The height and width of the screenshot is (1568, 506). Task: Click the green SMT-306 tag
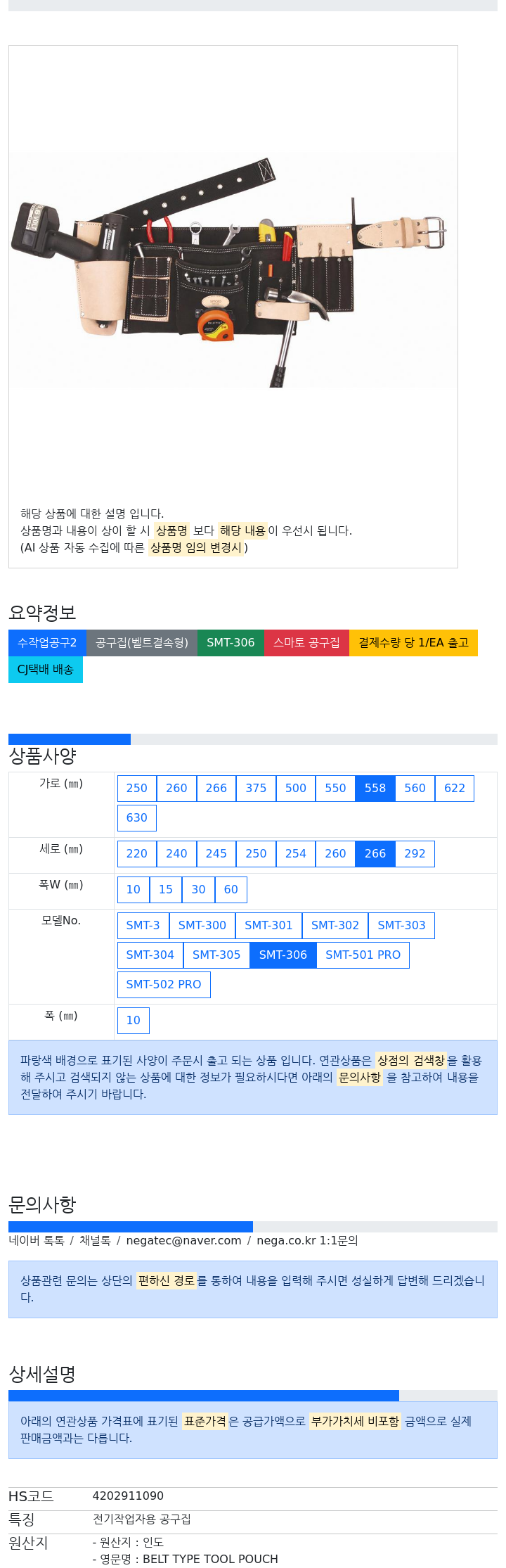tap(231, 643)
